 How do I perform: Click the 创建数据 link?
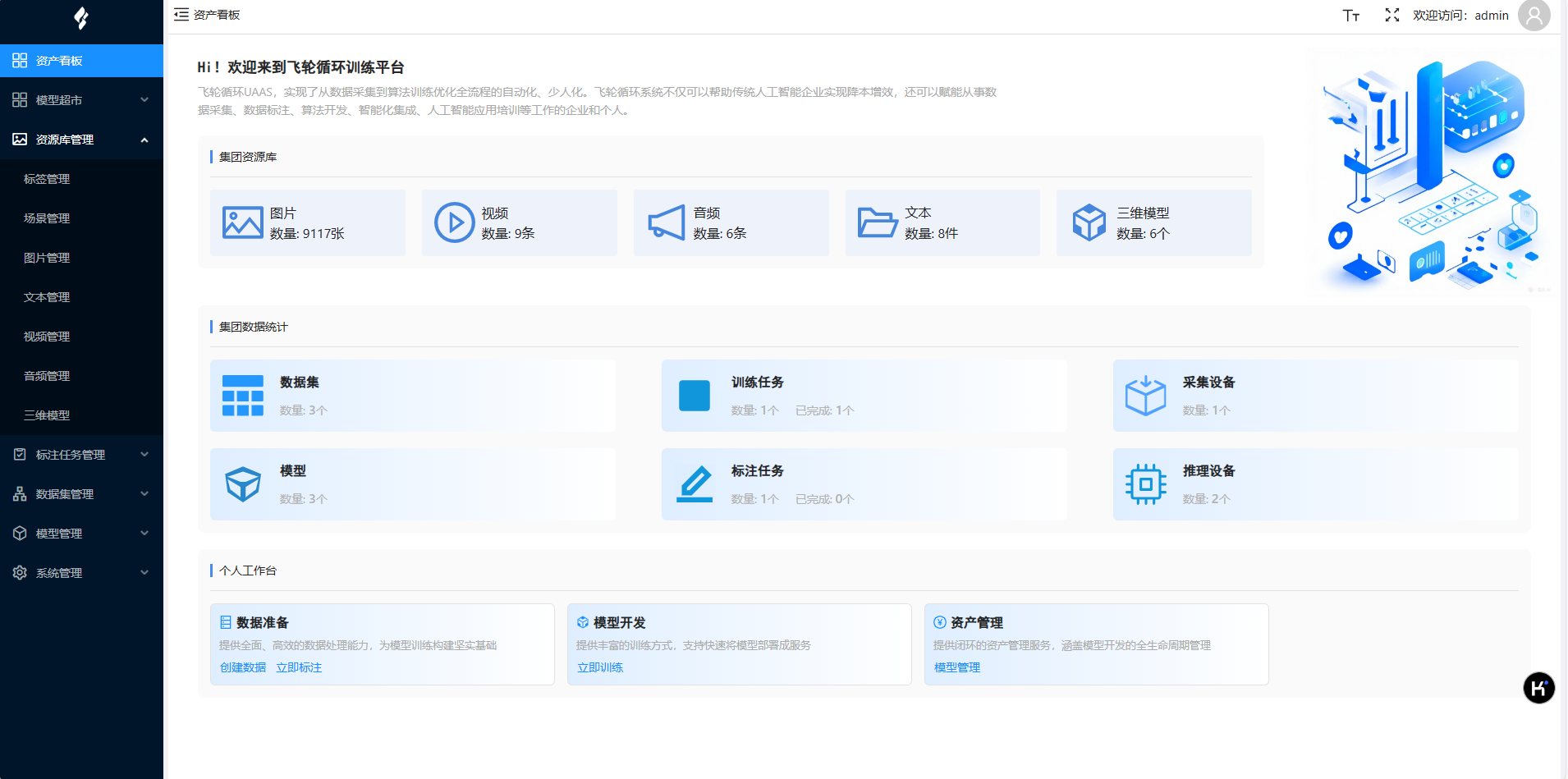point(243,667)
